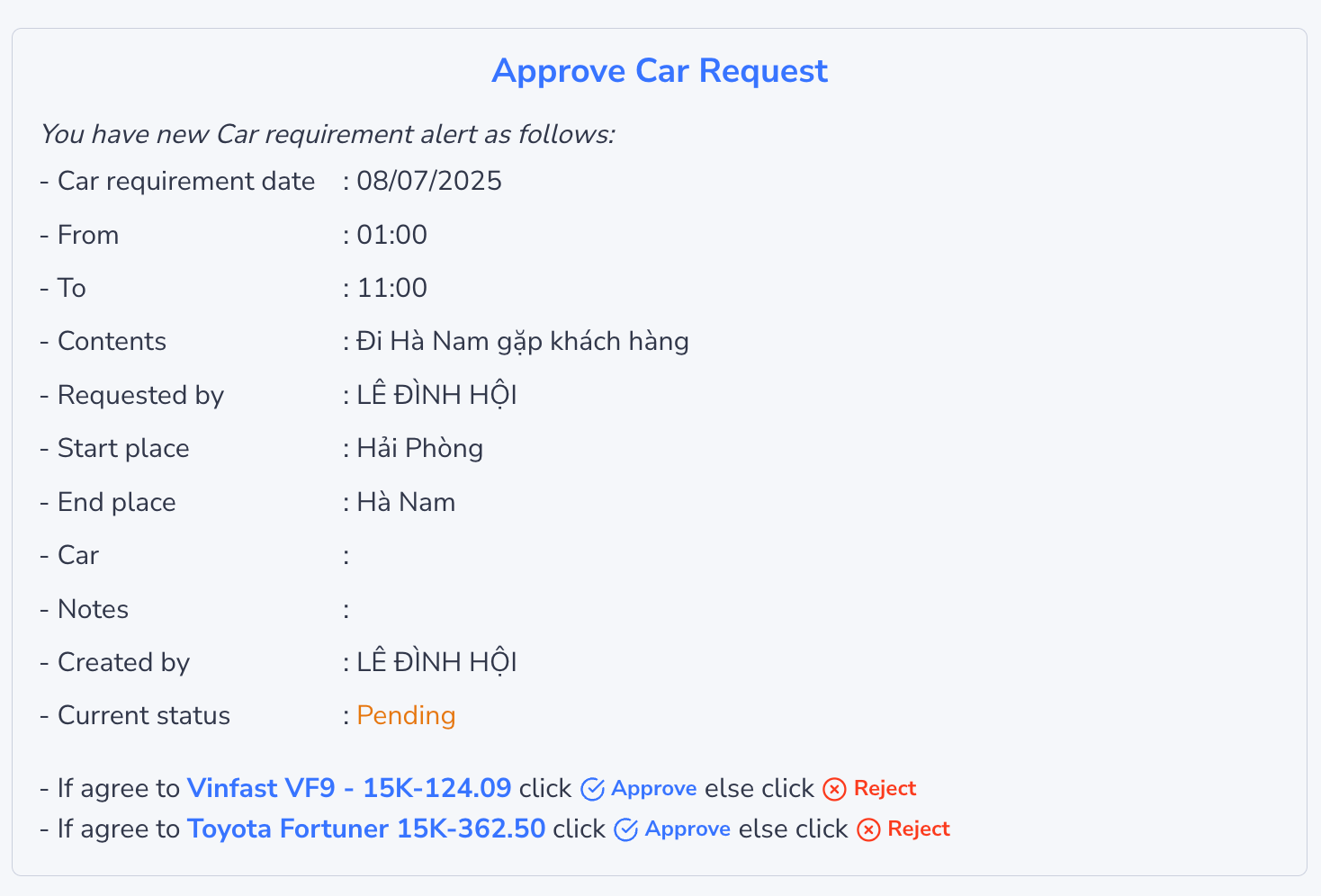Click the From time value 01:00
Viewport: 1321px width, 896px height.
click(x=392, y=235)
